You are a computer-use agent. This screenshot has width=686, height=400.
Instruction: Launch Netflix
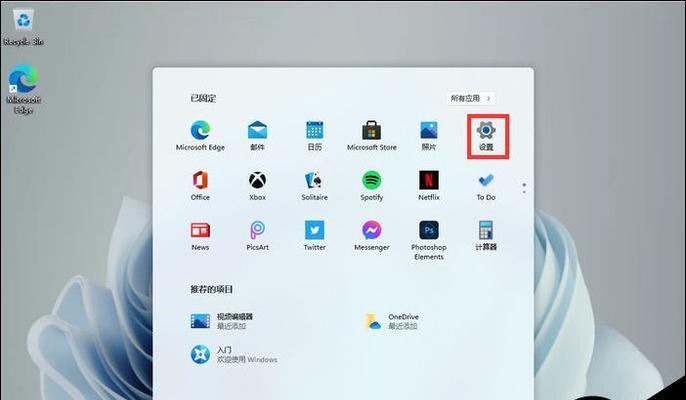429,186
